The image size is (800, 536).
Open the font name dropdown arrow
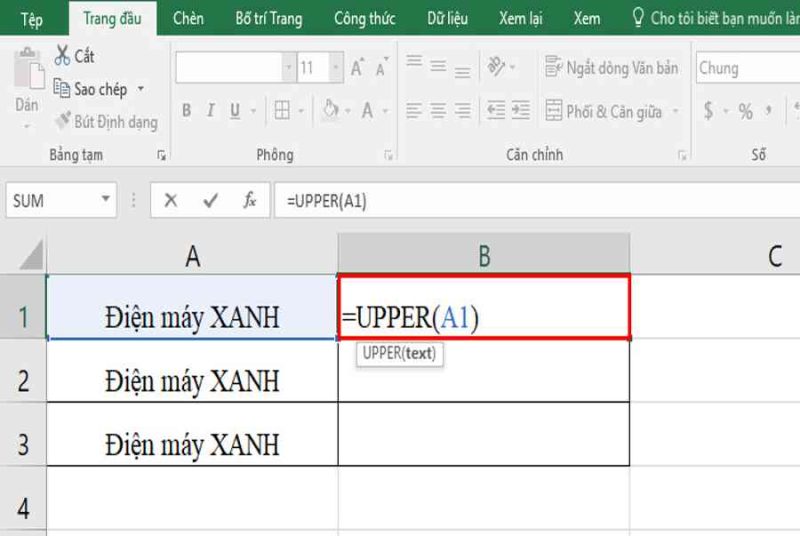pos(289,67)
